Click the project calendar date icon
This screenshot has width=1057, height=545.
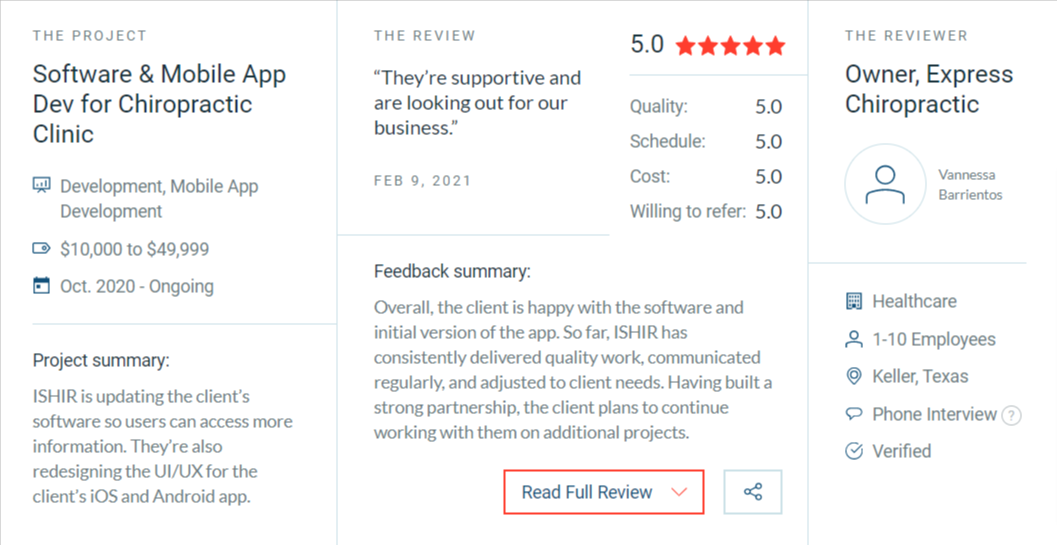point(41,286)
